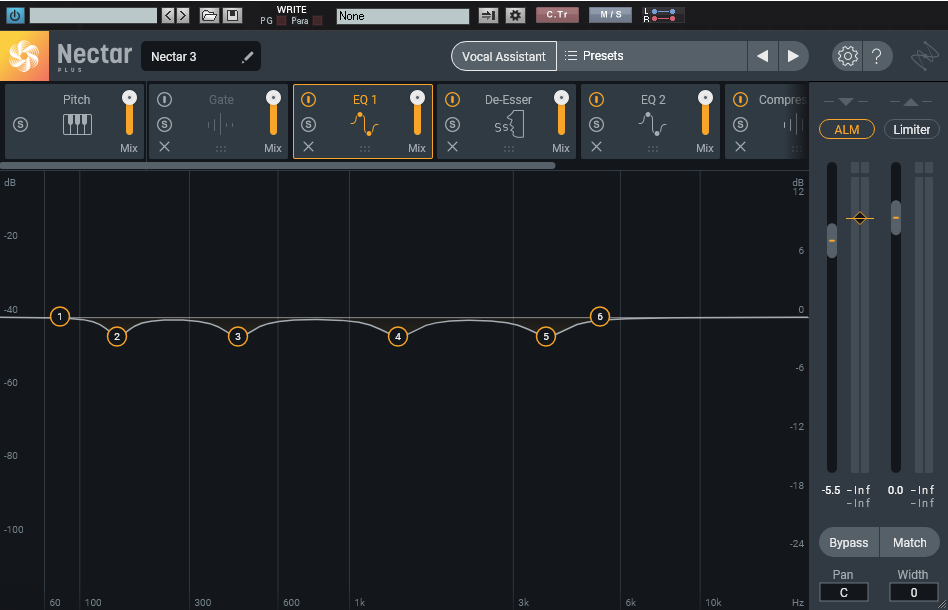Remove the De-Esser module
Image resolution: width=948 pixels, height=610 pixels.
click(452, 147)
